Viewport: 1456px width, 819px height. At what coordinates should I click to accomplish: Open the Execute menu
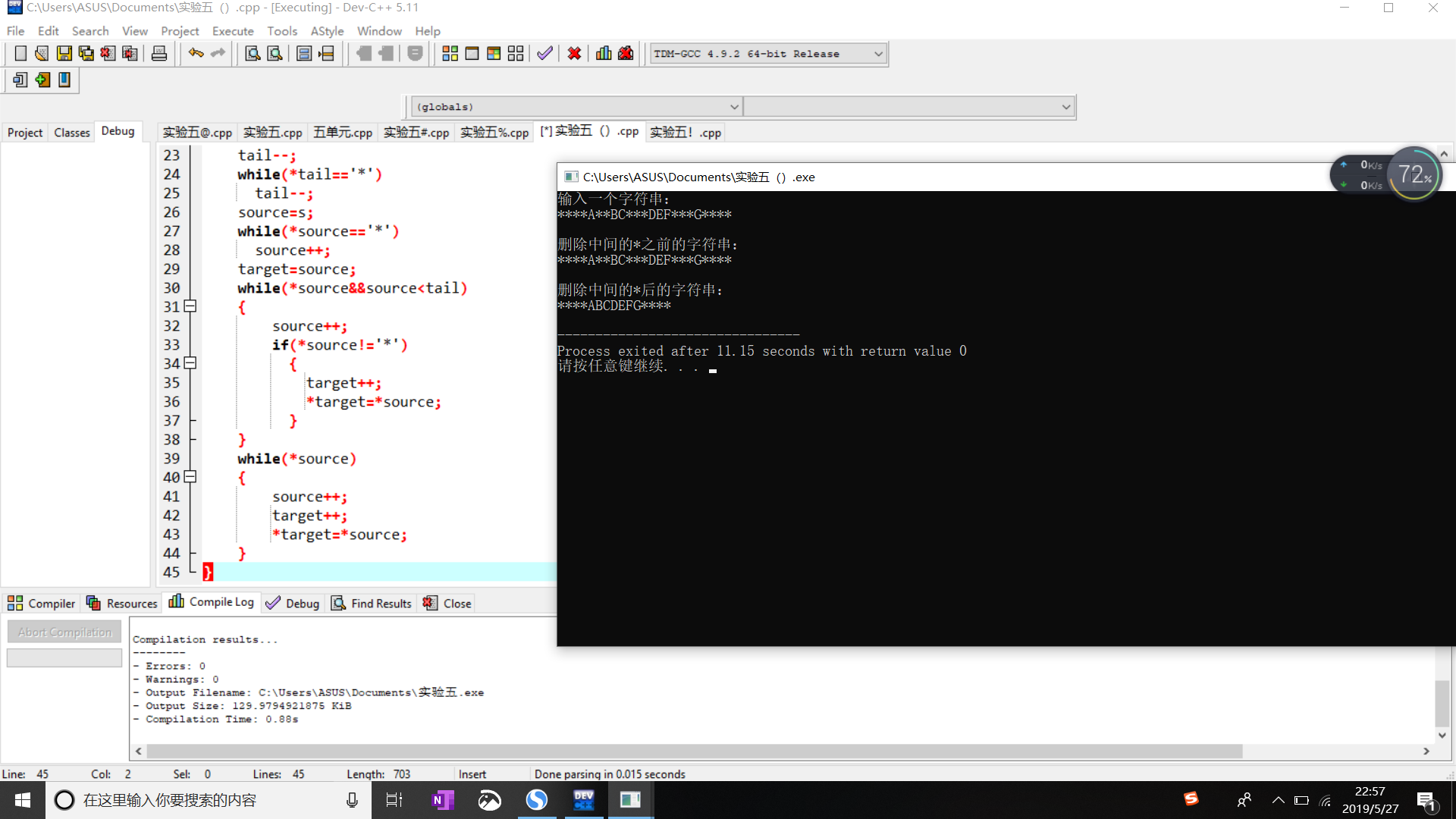point(232,31)
